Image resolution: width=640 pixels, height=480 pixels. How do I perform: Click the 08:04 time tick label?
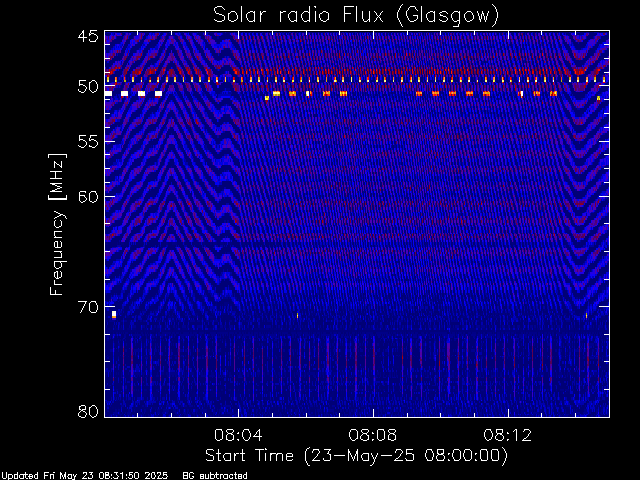(238, 435)
